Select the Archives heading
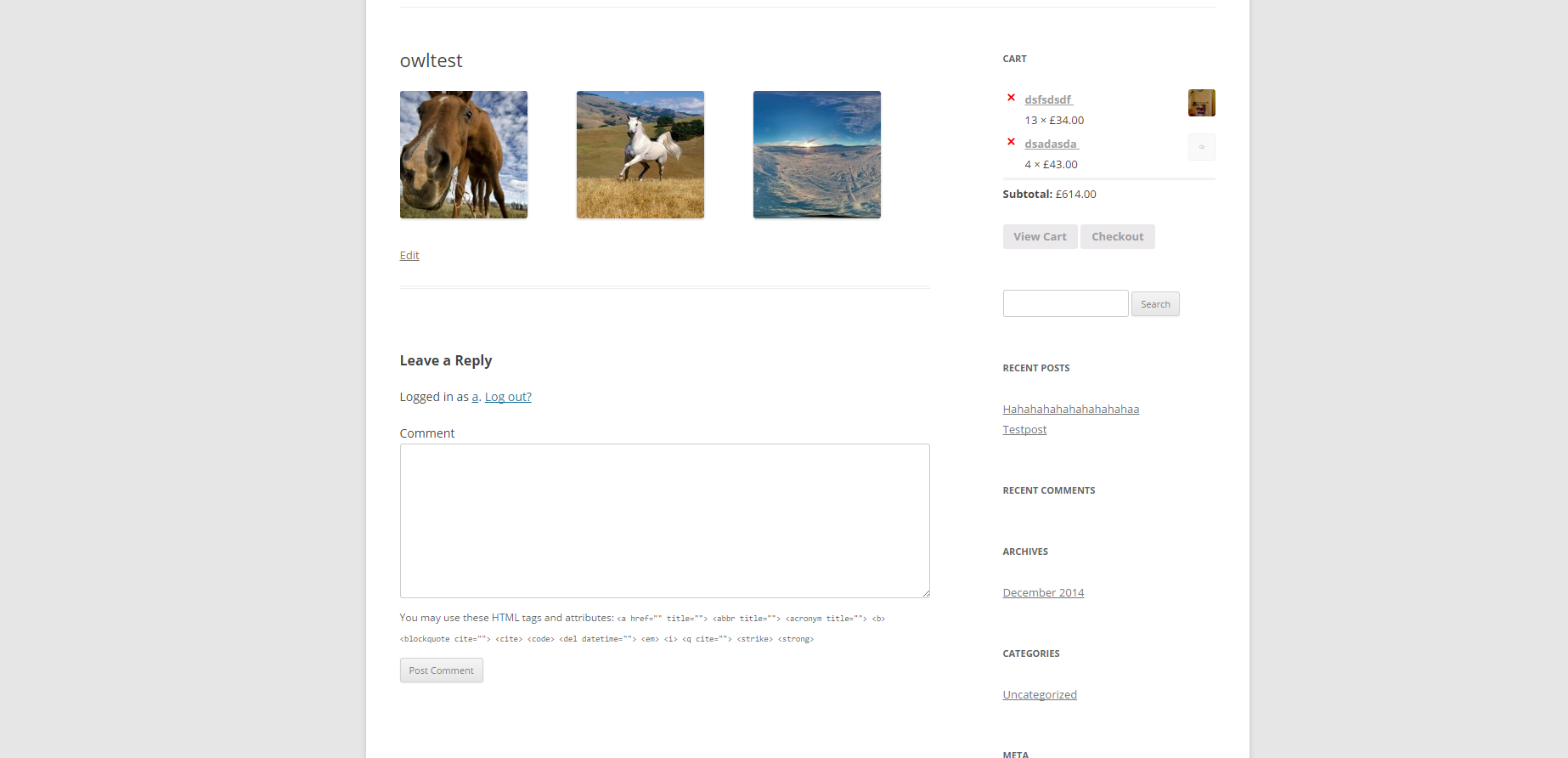1568x758 pixels. [1025, 552]
